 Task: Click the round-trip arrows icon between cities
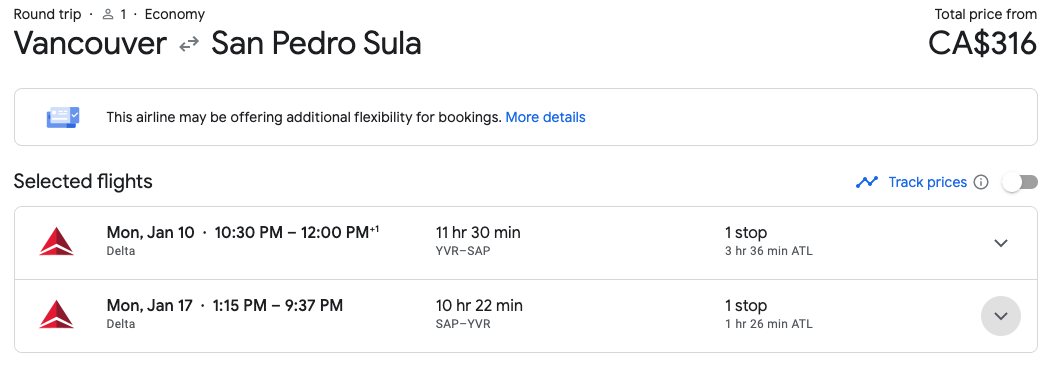click(x=189, y=44)
